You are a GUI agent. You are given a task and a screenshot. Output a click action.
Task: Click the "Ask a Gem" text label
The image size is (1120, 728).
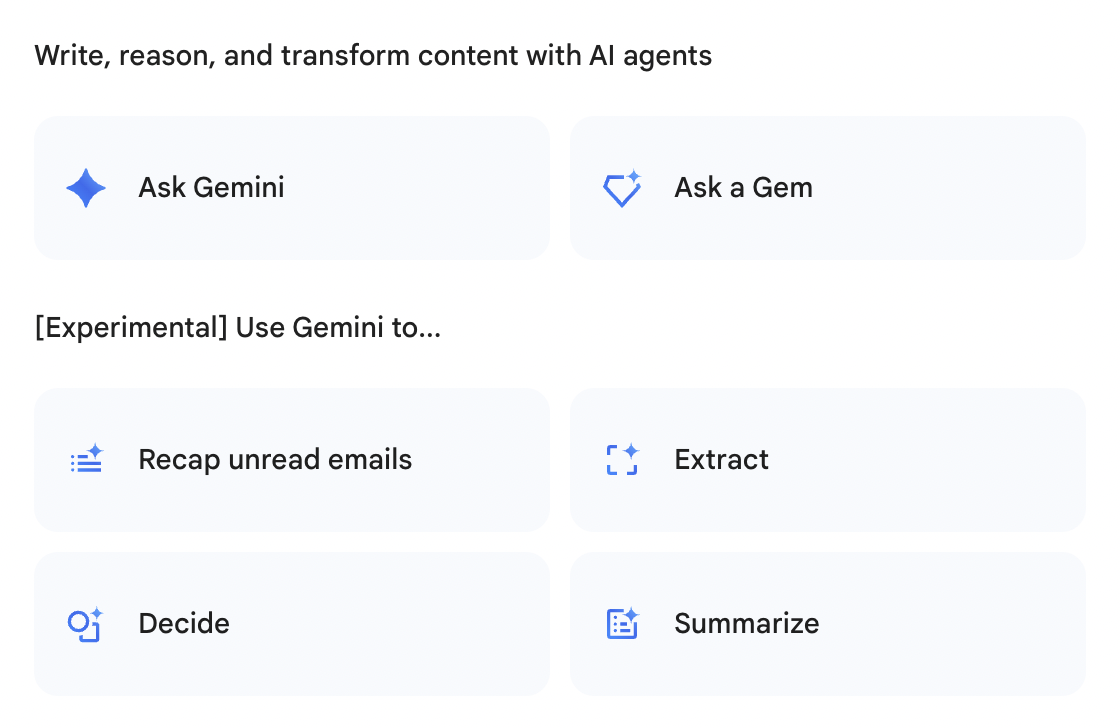(743, 188)
